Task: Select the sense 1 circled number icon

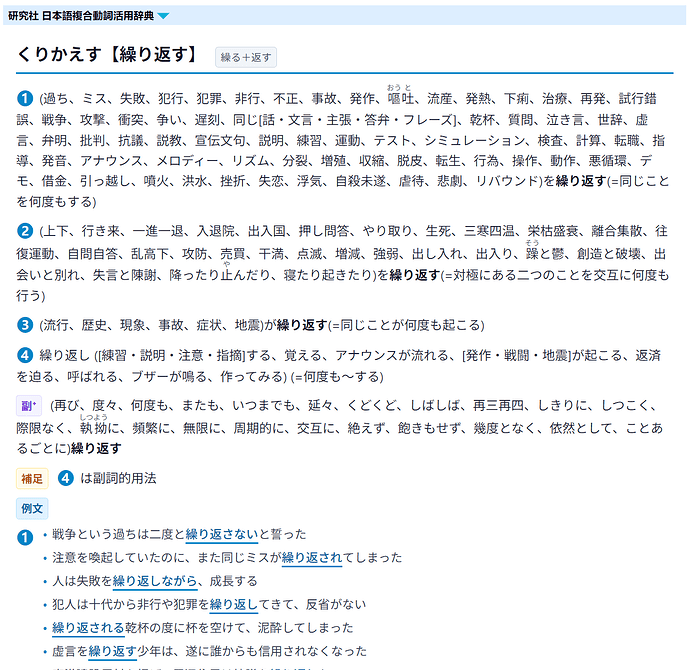Action: coord(25,98)
